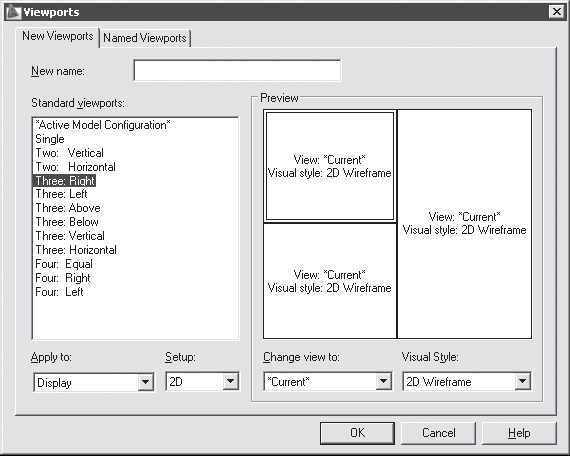570x456 pixels.
Task: Choose Two: Vertical viewport layout
Action: [x=69, y=153]
